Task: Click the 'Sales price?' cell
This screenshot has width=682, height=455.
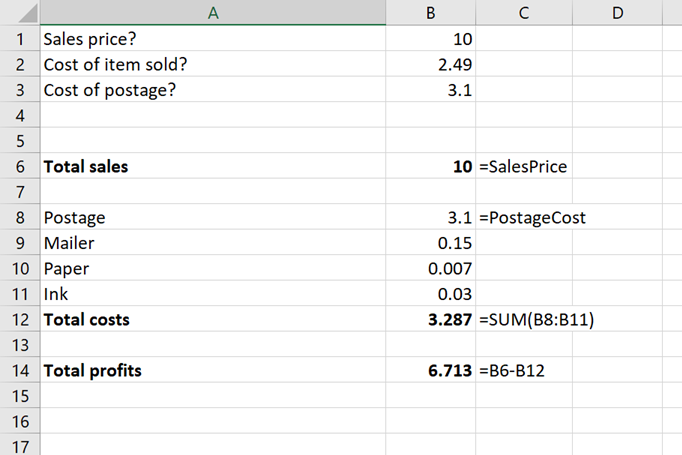Action: click(213, 39)
